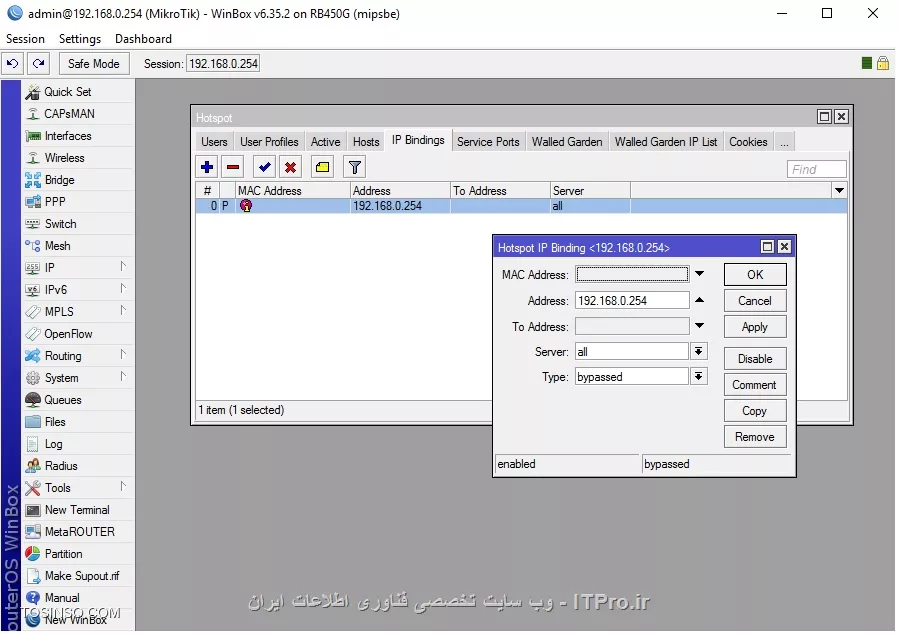899x634 pixels.
Task: Expand the Tools submenu in sidebar
Action: point(123,487)
